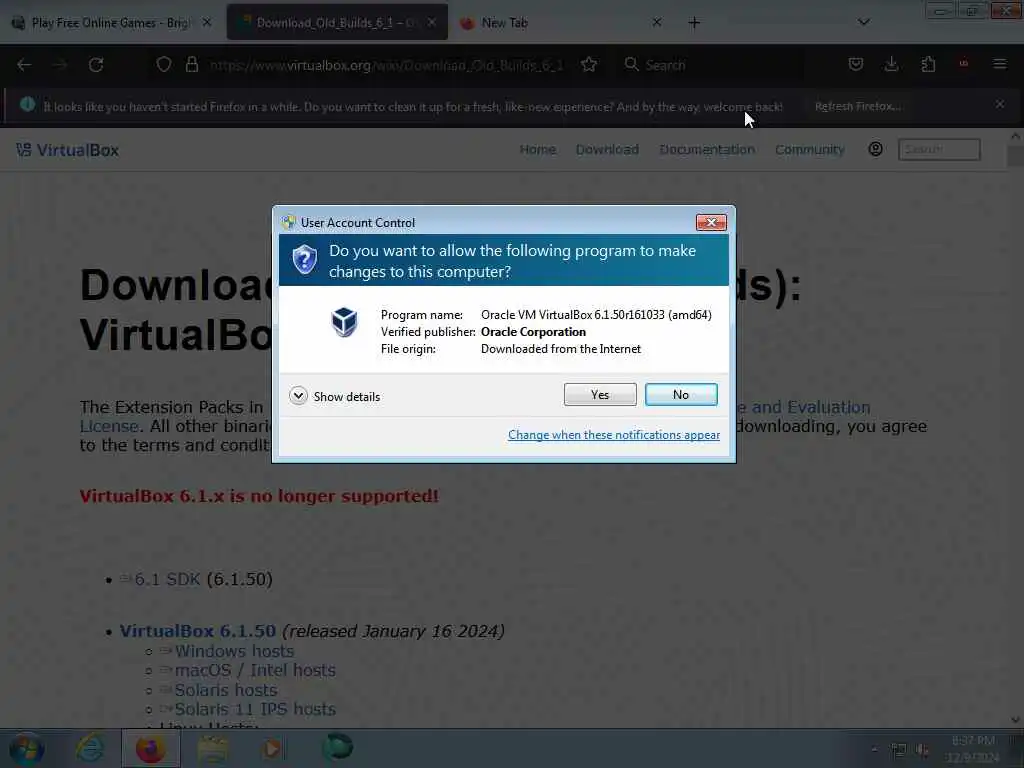Open the Home menu on VirtualBox site
This screenshot has width=1024, height=768.
coord(537,150)
